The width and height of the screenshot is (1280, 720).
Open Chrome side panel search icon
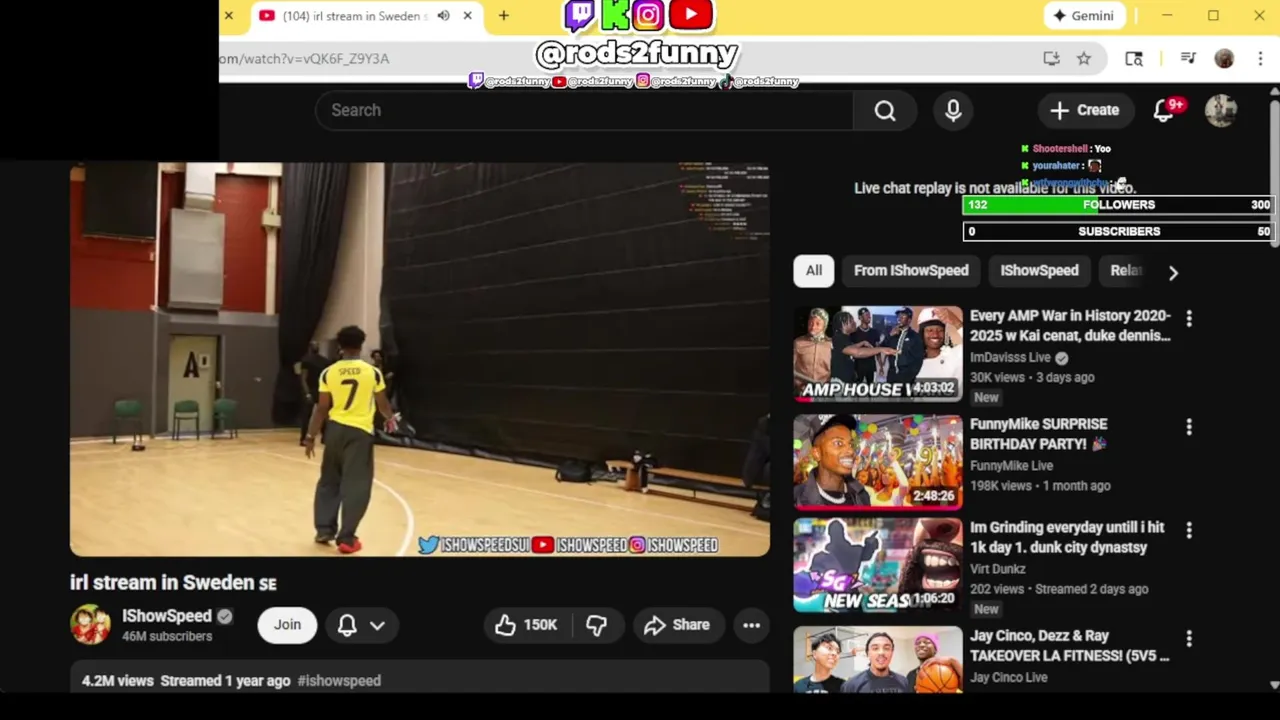coord(1134,58)
